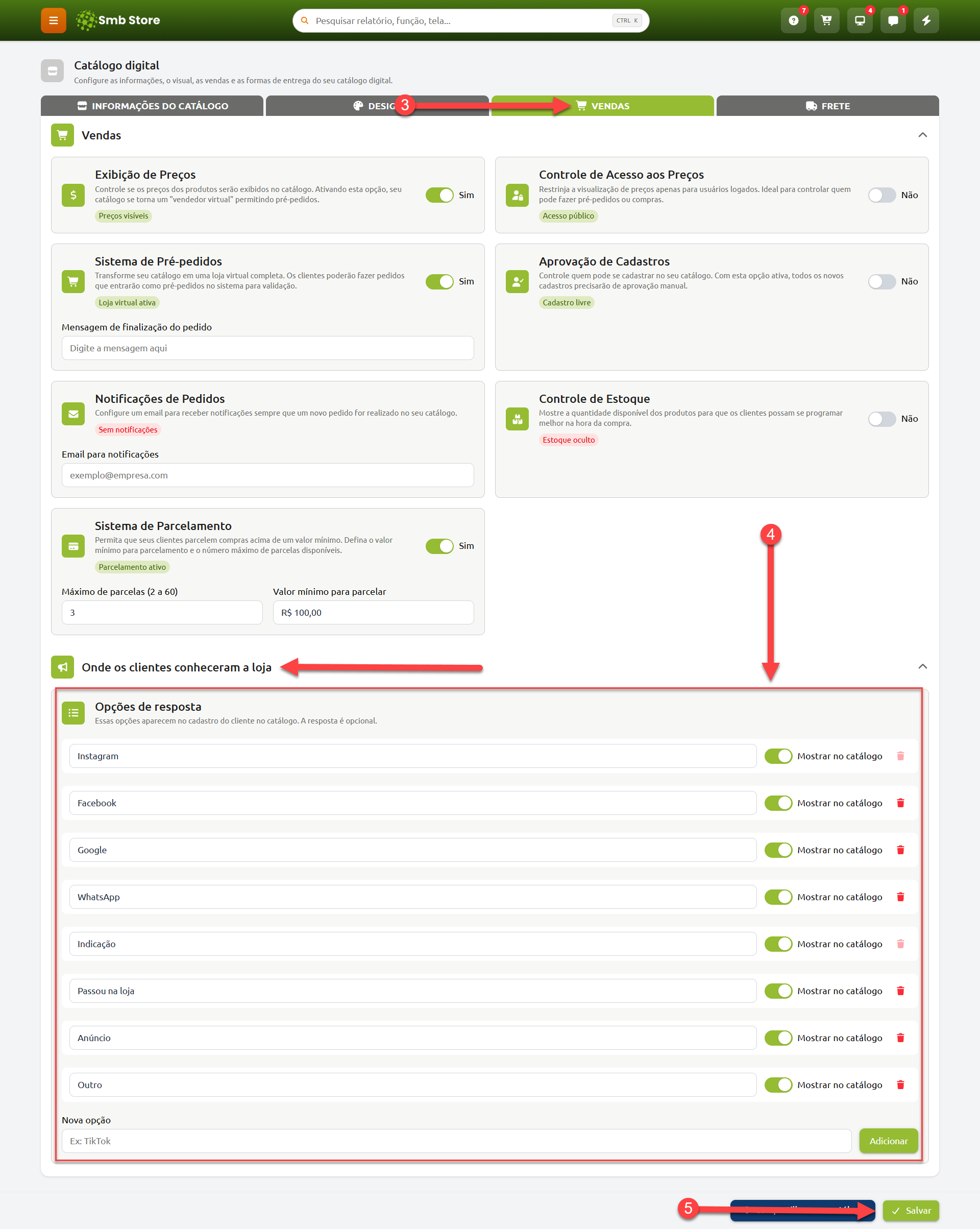
Task: Toggle Exibição de Preços switch
Action: [439, 195]
